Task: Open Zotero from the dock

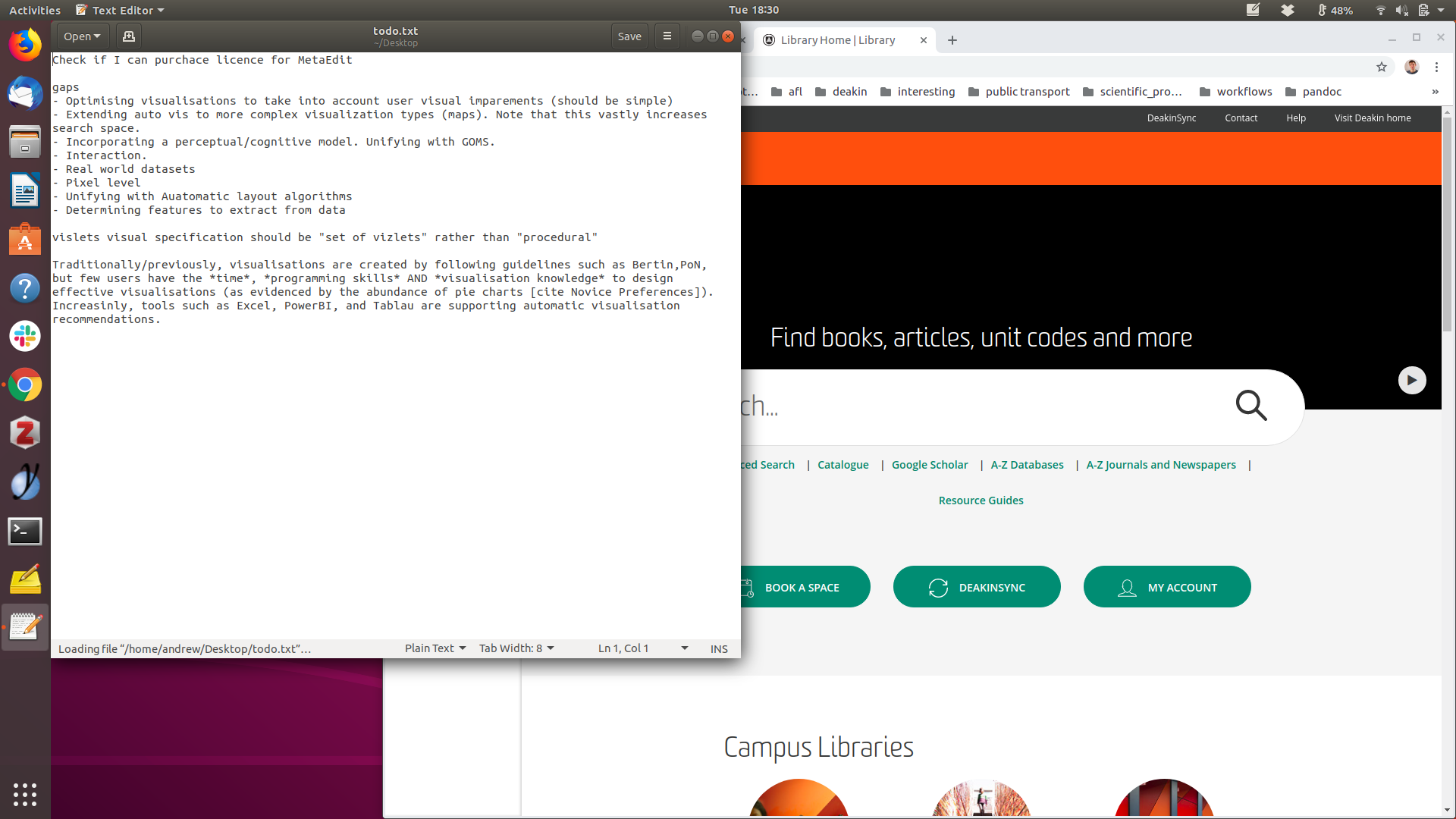Action: (25, 433)
